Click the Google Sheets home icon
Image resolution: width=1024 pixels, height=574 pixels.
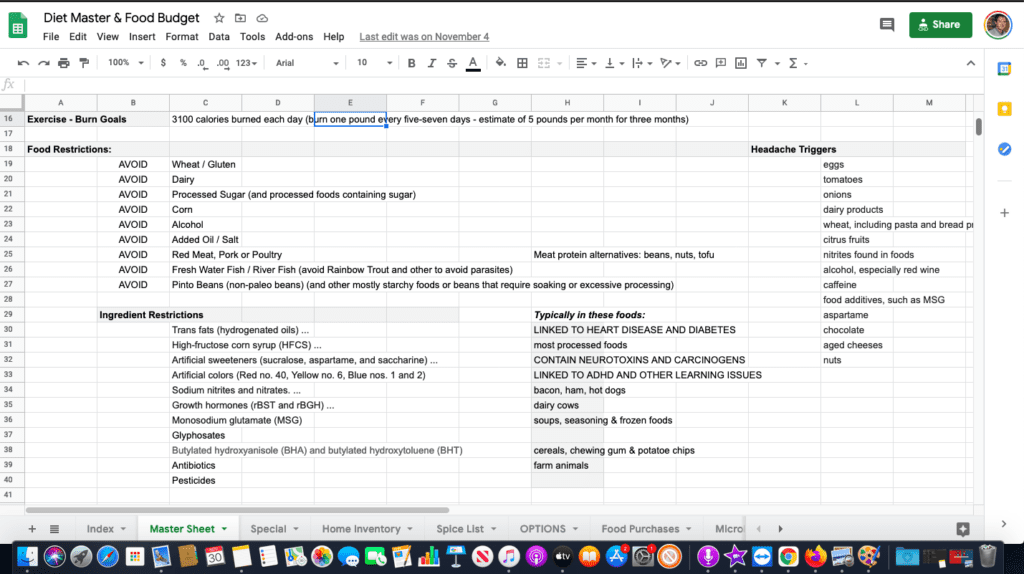pyautogui.click(x=18, y=26)
